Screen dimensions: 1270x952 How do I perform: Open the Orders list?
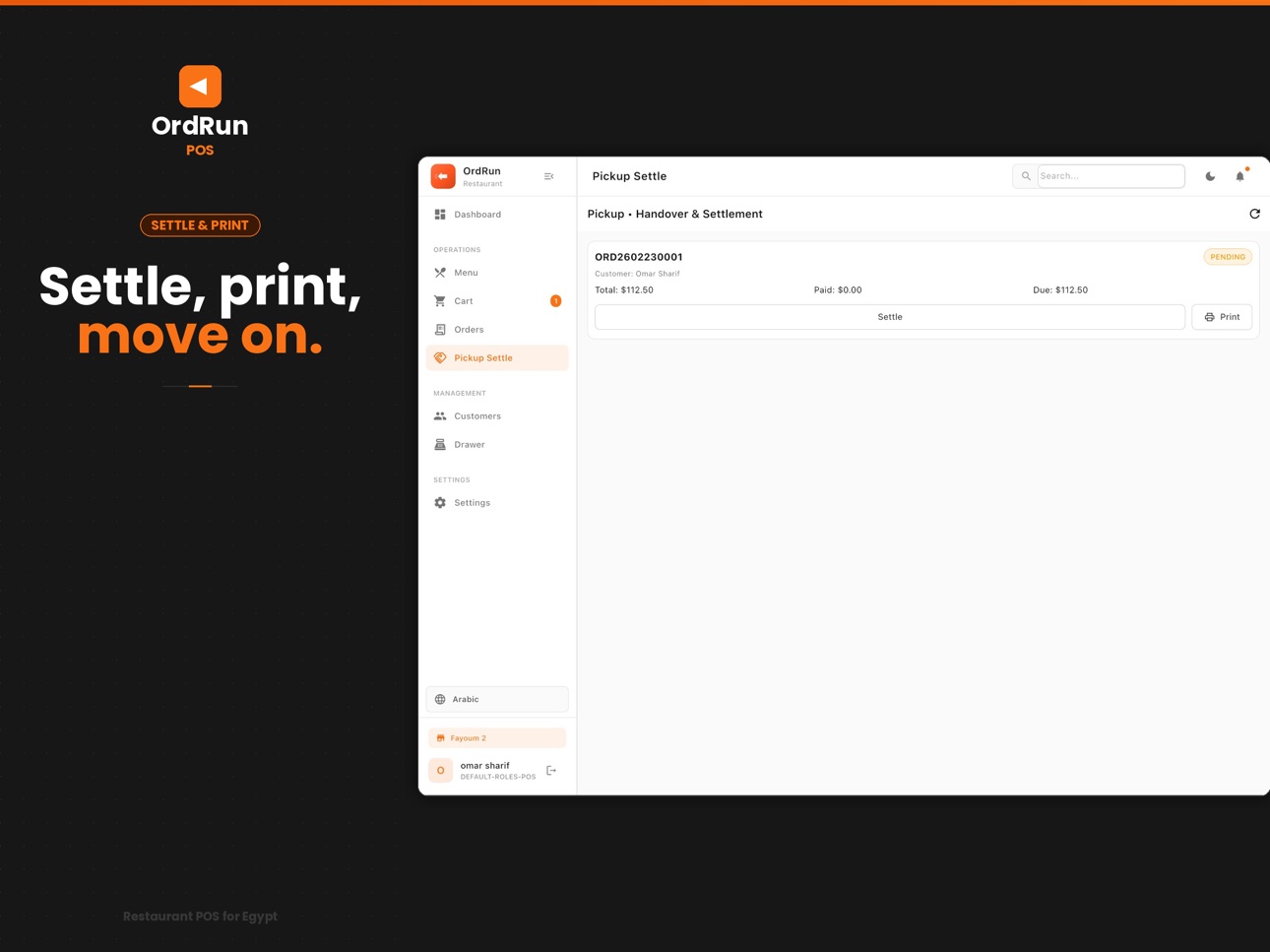[497, 330]
